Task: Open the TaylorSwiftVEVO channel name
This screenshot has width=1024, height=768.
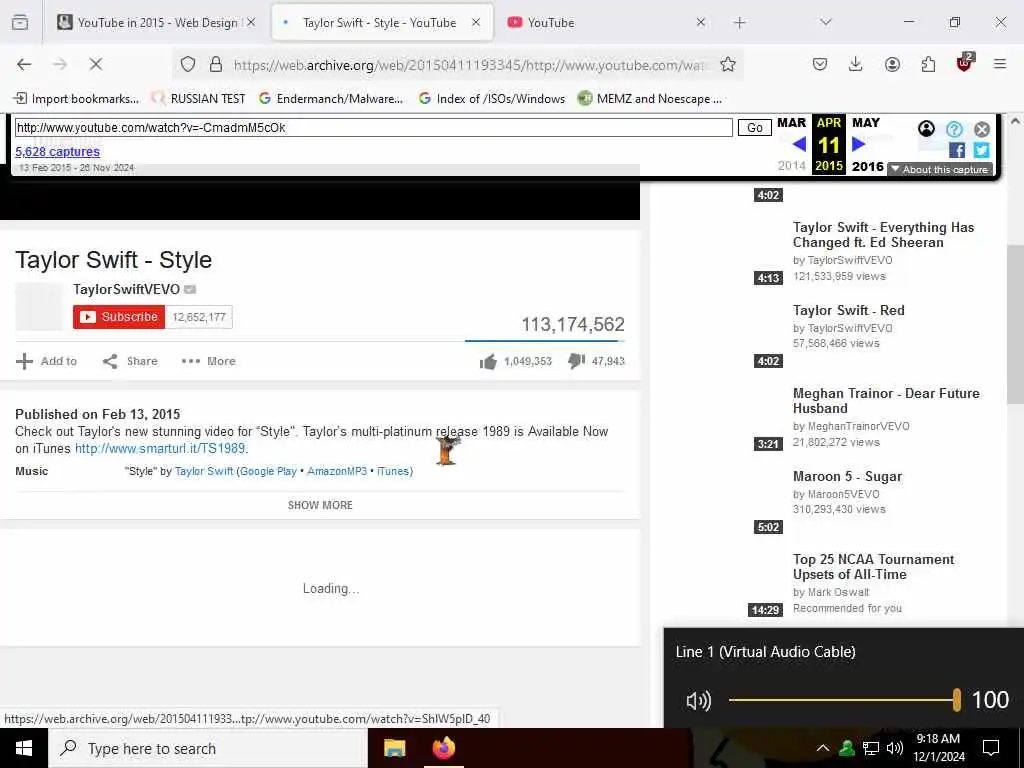Action: pyautogui.click(x=127, y=289)
